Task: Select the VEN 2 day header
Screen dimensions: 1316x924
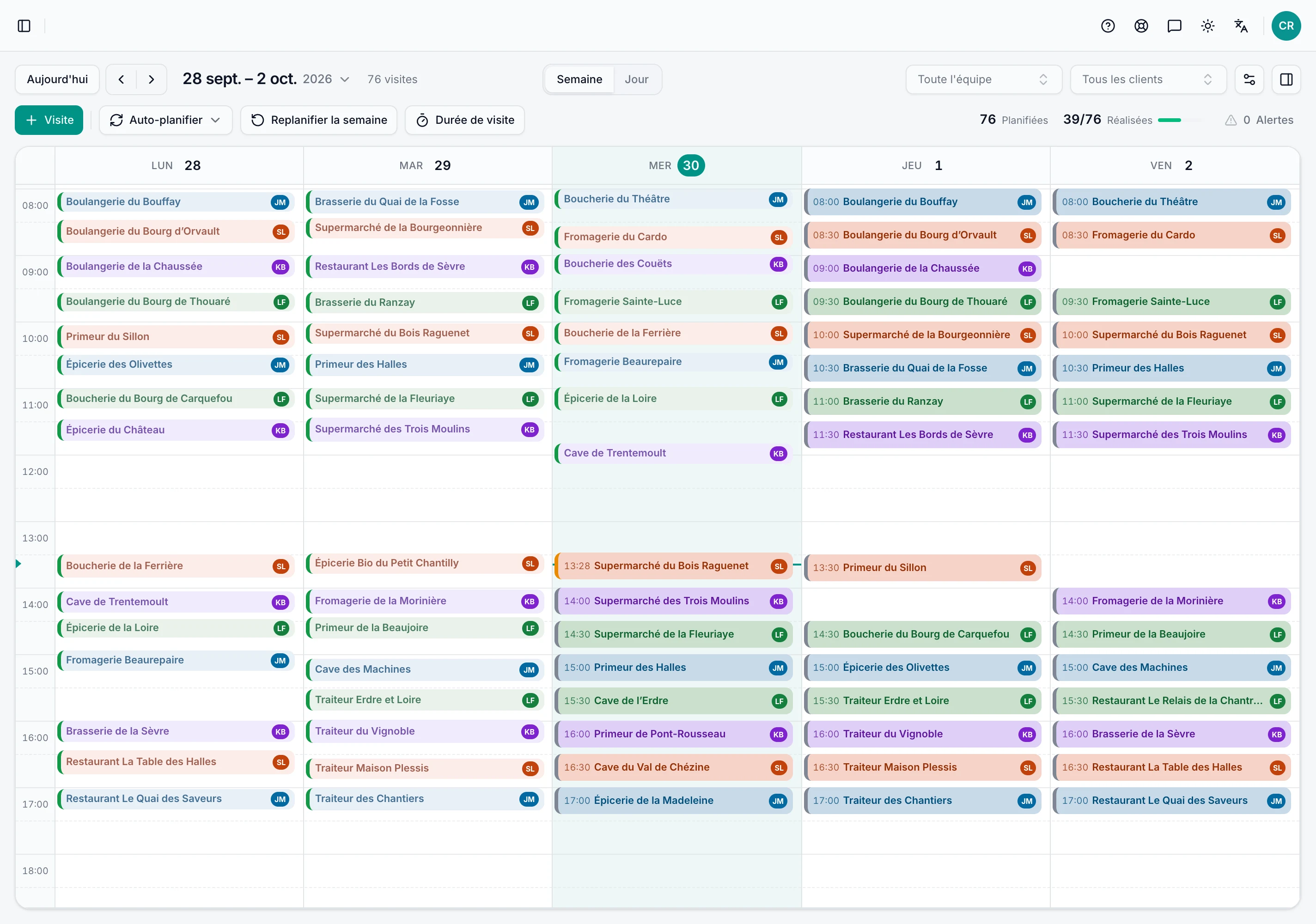Action: pyautogui.click(x=1175, y=165)
